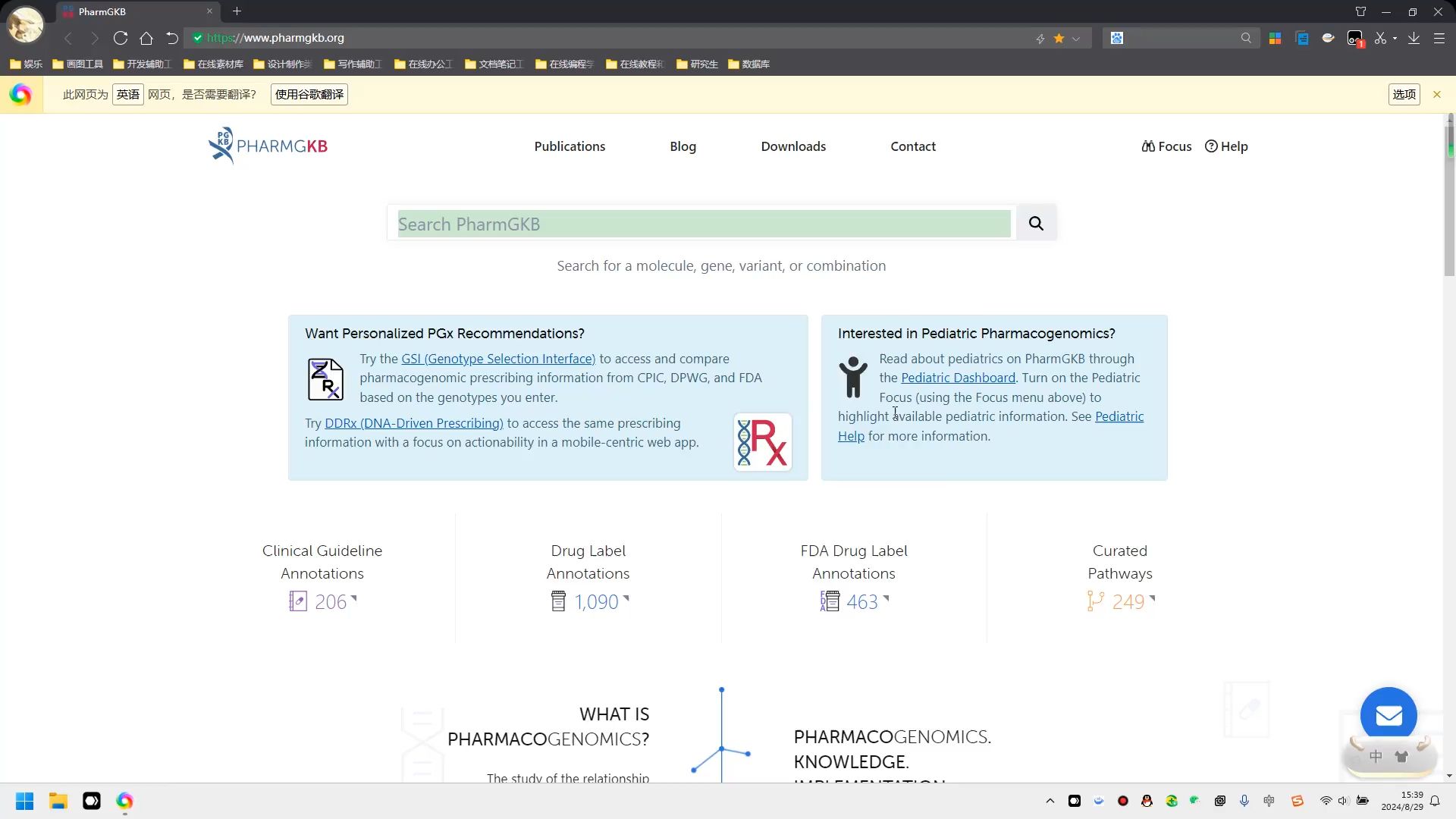Open the Publications menu item
1456x819 pixels.
pos(570,146)
